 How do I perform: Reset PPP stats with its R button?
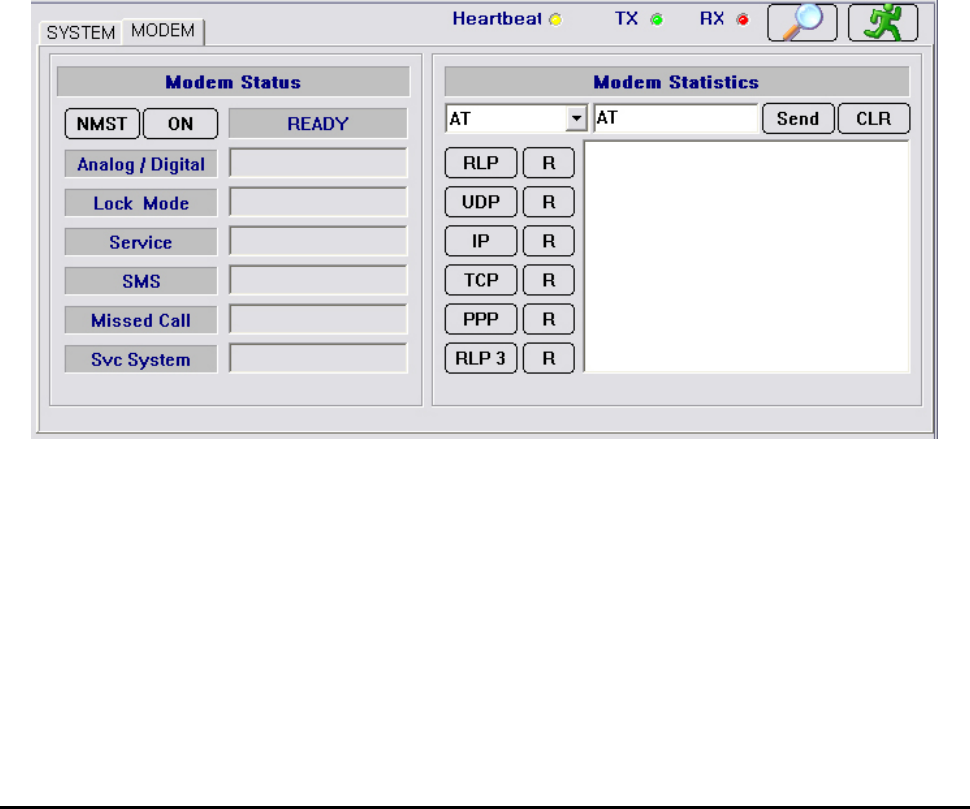pos(549,319)
